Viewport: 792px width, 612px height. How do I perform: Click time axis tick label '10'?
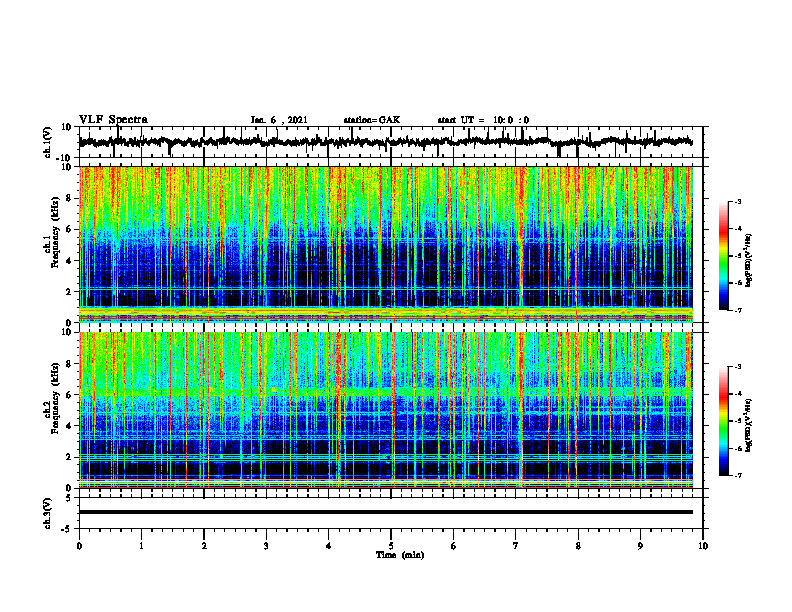[x=703, y=546]
